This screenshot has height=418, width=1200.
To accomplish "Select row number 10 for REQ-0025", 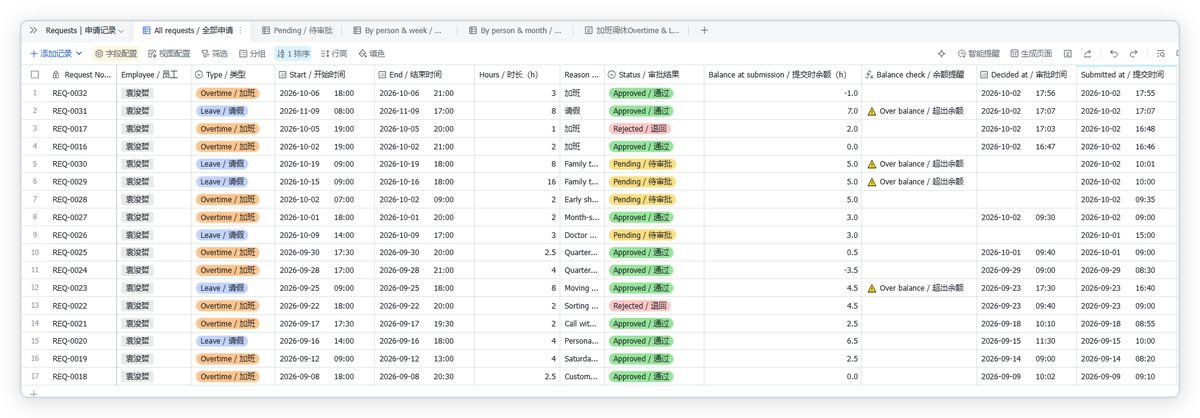I will (35, 252).
